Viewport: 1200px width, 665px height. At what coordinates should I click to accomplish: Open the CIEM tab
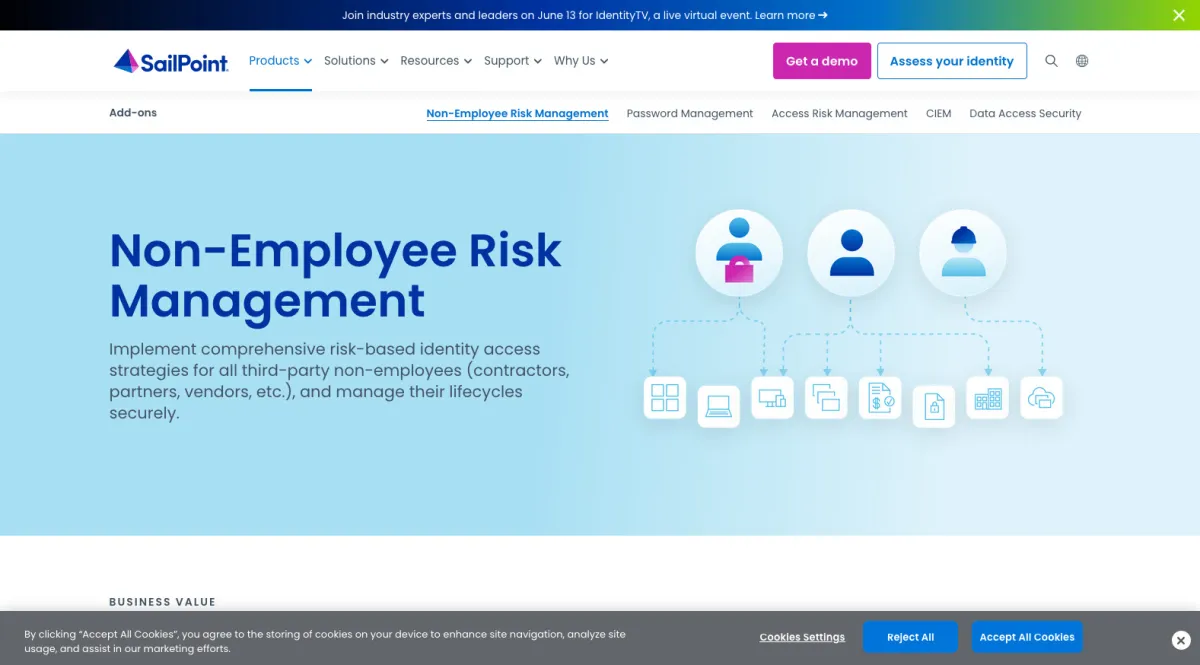(939, 114)
